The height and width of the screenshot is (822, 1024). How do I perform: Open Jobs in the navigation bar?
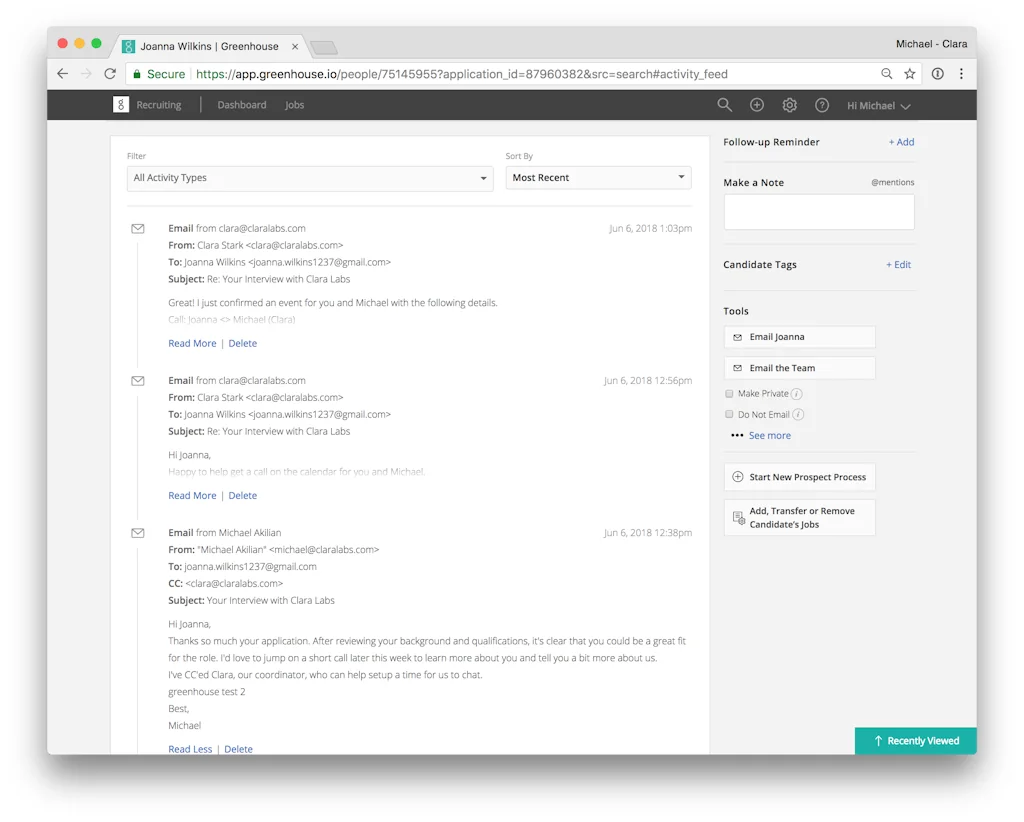pos(294,105)
